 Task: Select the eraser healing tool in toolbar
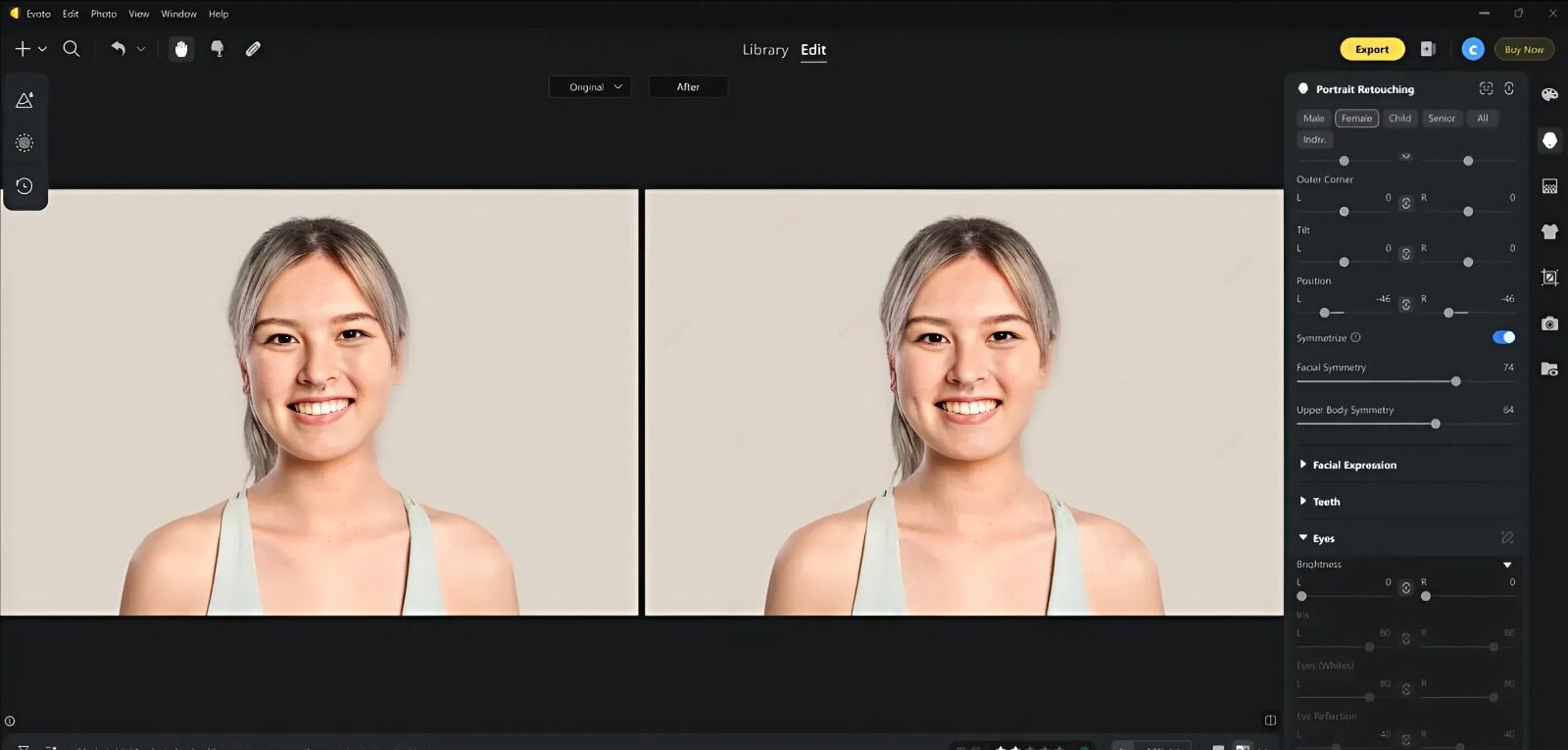tap(253, 48)
